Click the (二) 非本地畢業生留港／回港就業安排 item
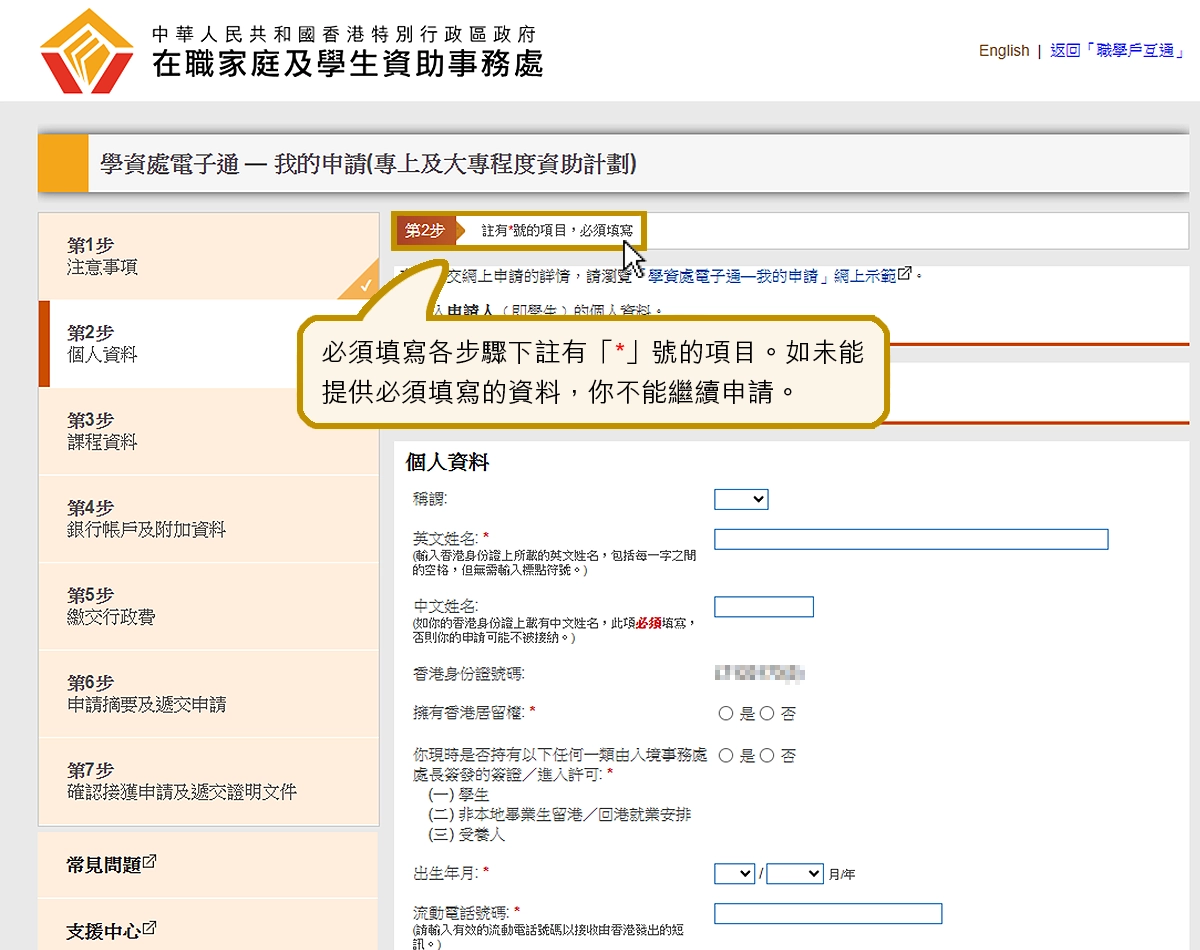 559,815
